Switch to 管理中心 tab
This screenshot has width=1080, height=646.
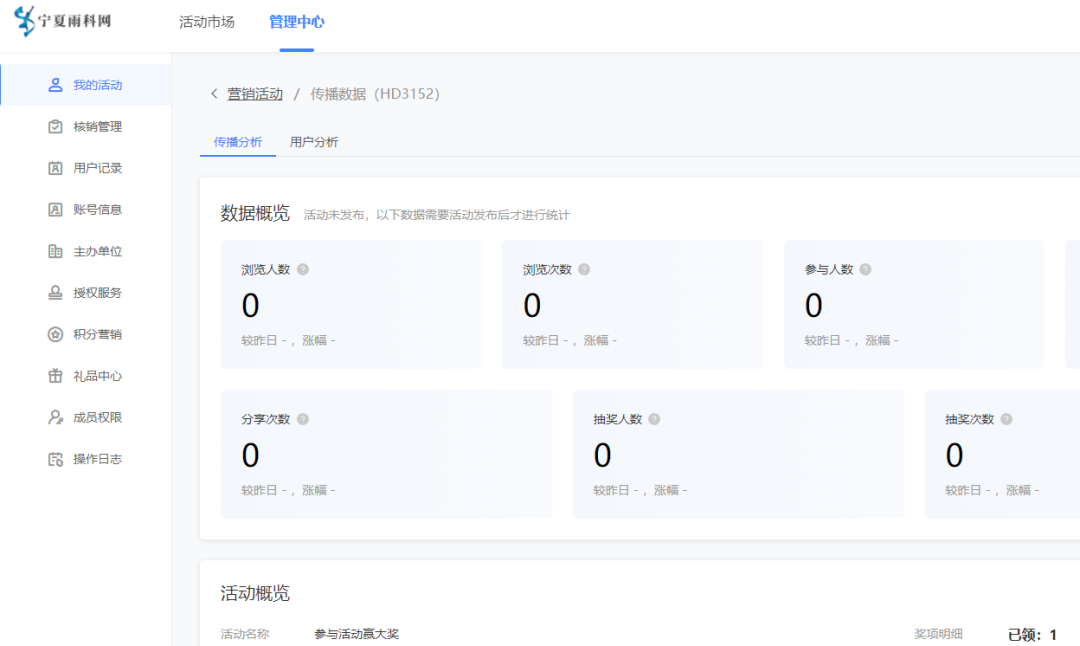(296, 22)
